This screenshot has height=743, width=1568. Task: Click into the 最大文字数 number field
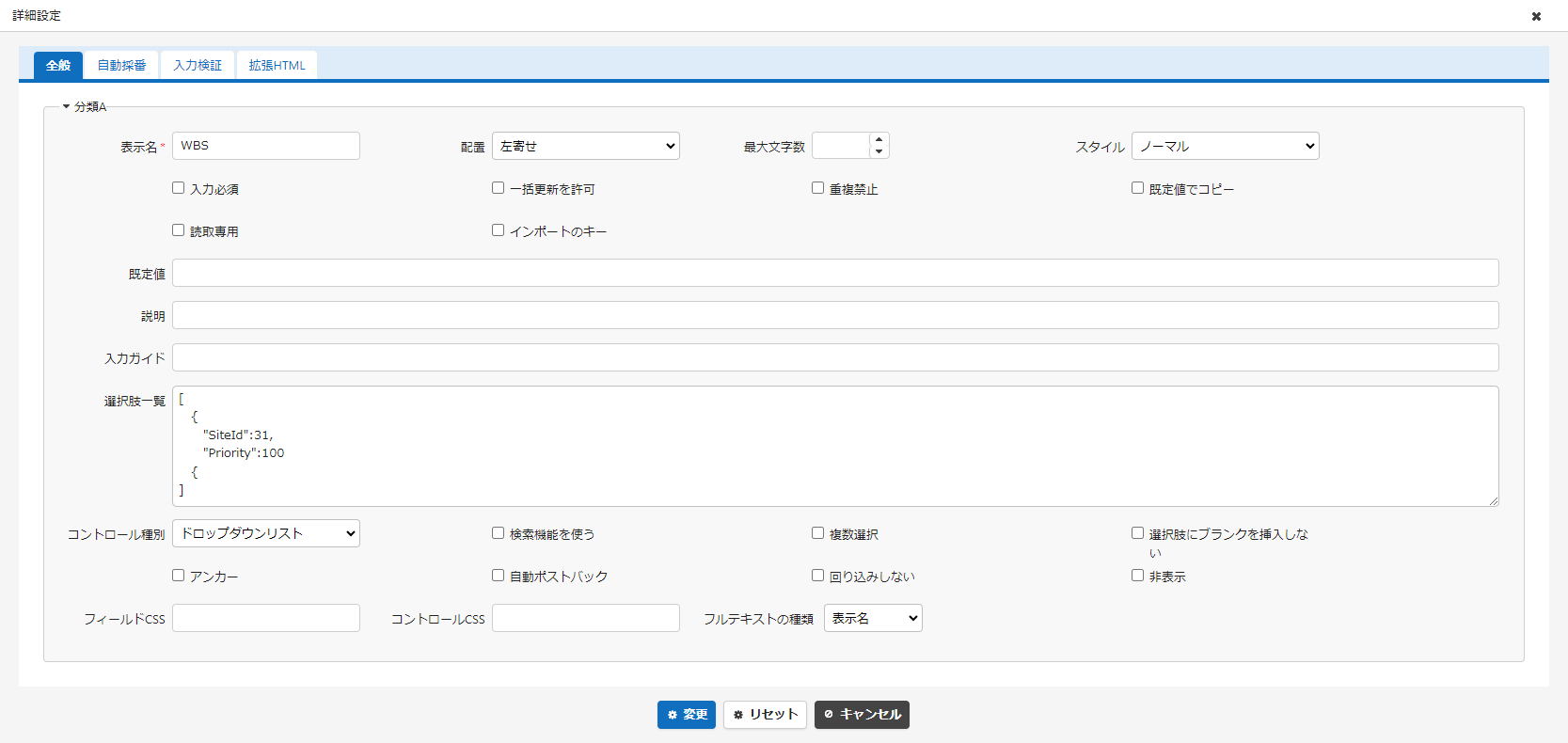coord(841,146)
